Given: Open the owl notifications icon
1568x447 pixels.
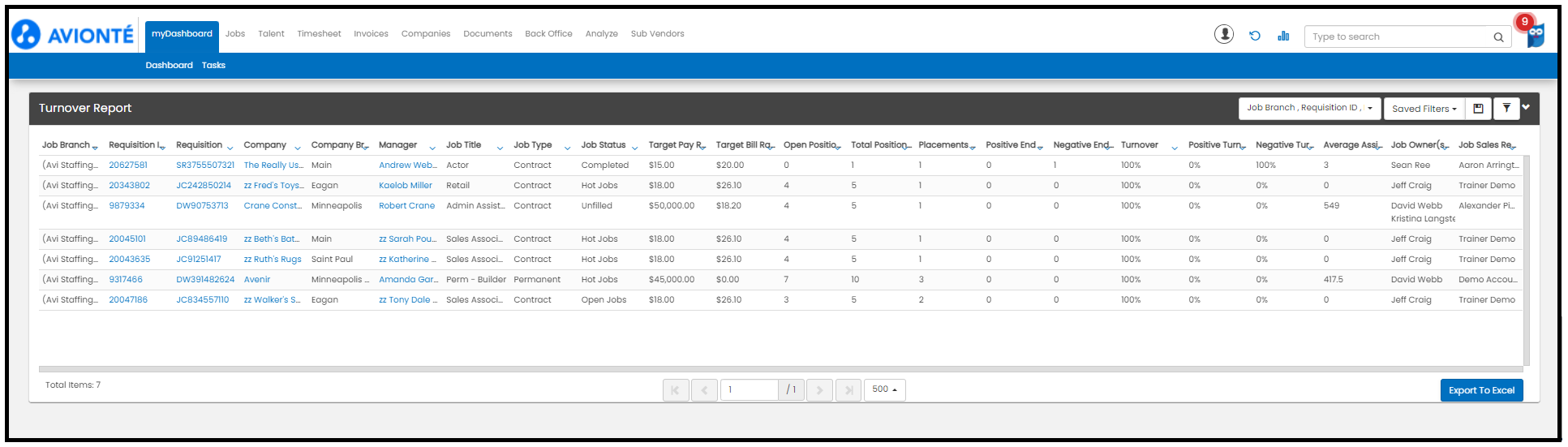Looking at the screenshot, I should [x=1535, y=34].
